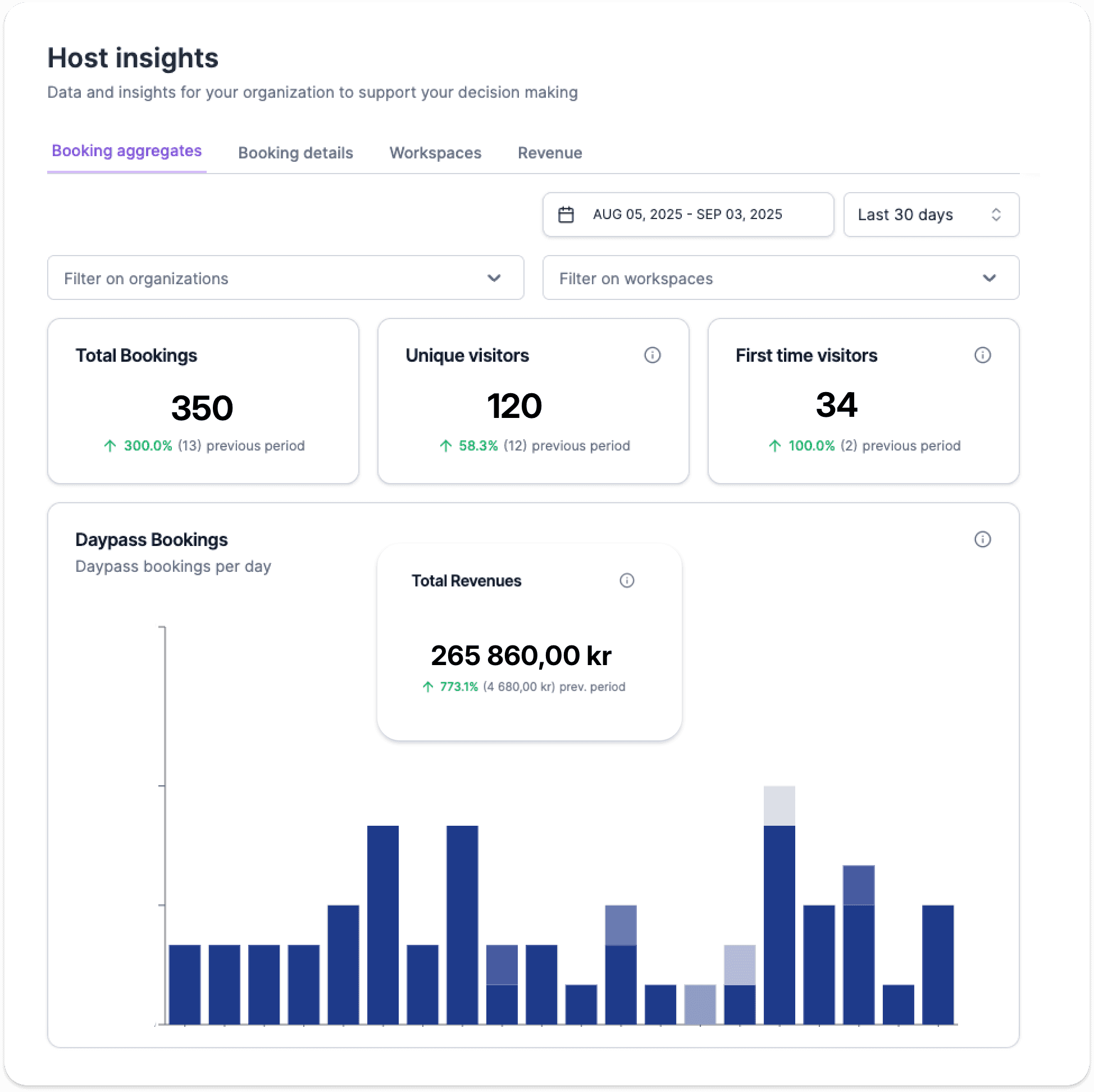1094x1092 pixels.
Task: Click green arrow beside 300.0% in Total Bookings
Action: coord(110,446)
